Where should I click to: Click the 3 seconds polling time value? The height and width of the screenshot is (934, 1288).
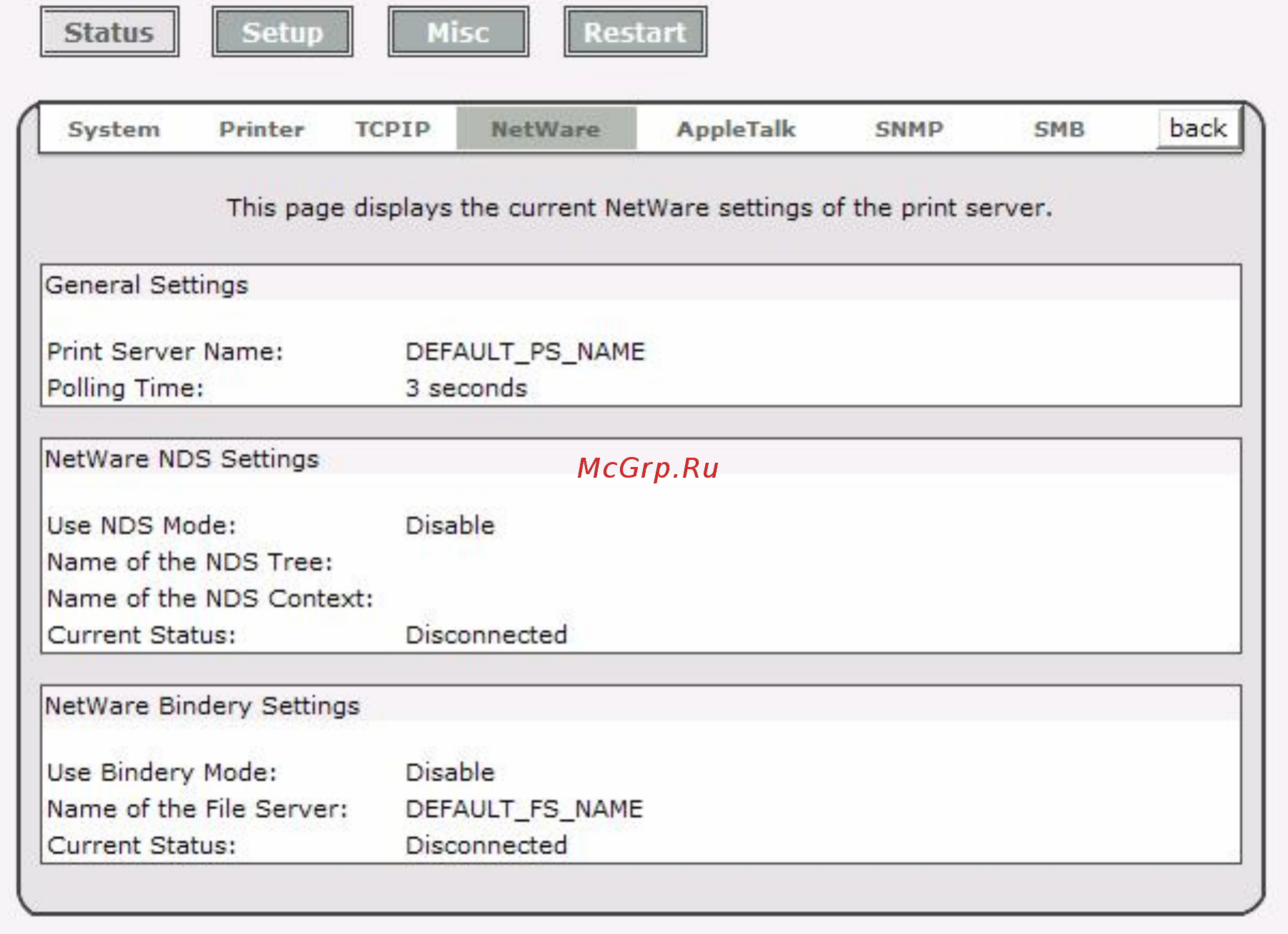click(x=466, y=388)
